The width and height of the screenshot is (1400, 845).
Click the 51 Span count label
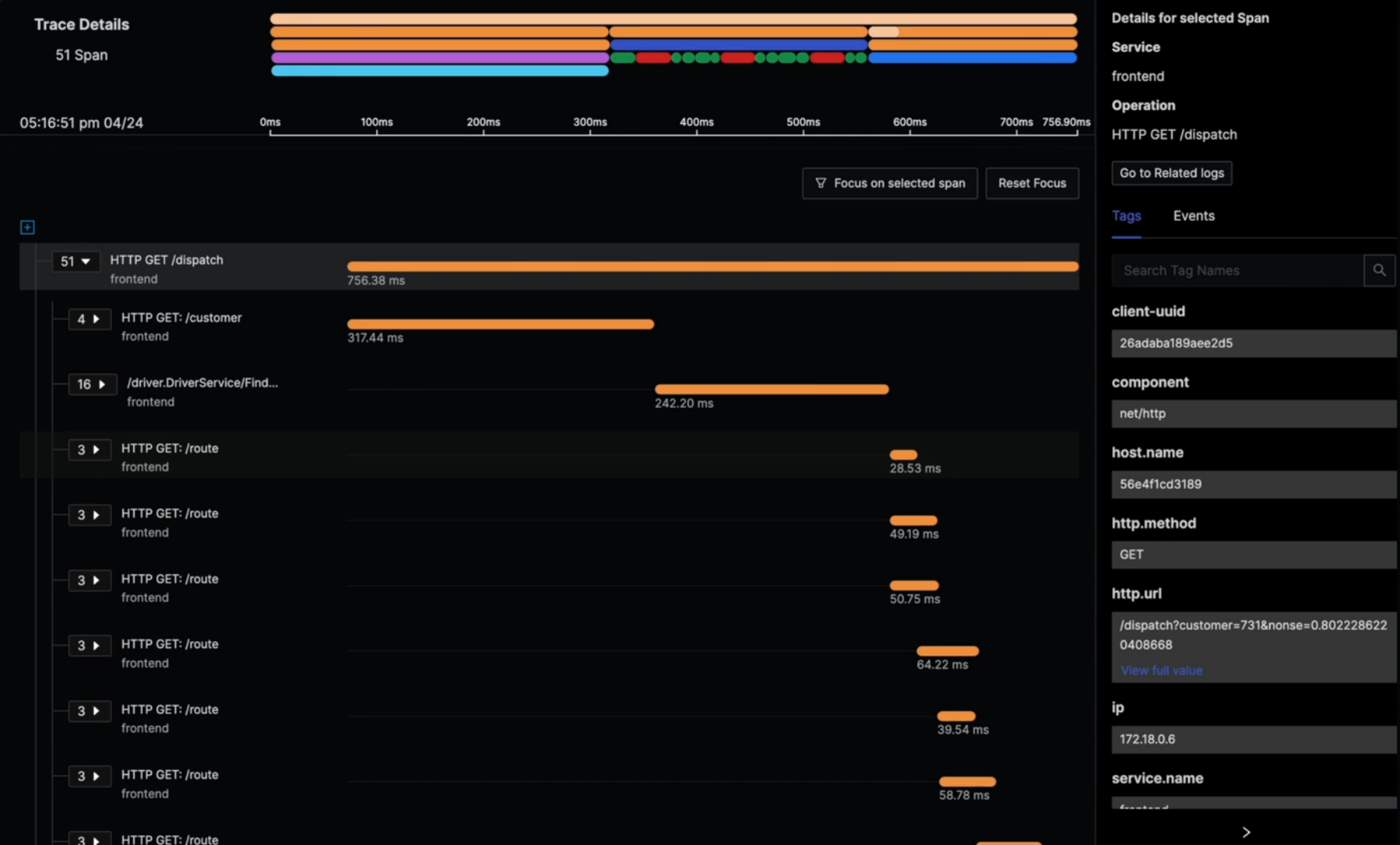pyautogui.click(x=82, y=55)
